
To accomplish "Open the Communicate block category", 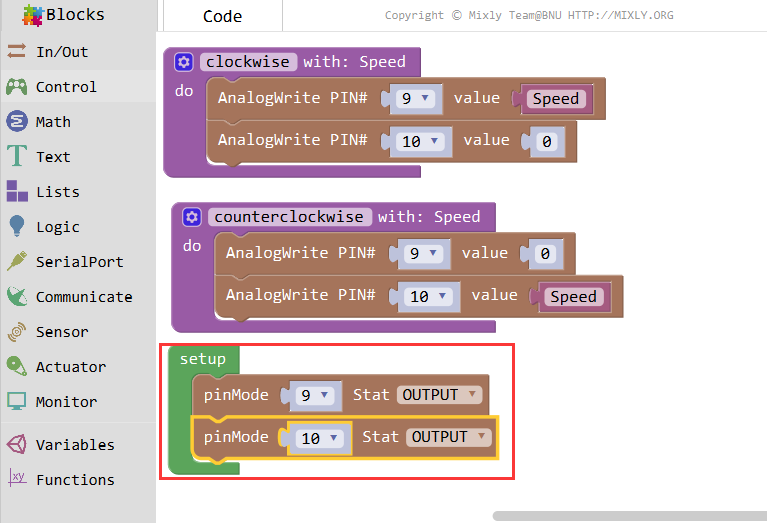I will point(78,296).
